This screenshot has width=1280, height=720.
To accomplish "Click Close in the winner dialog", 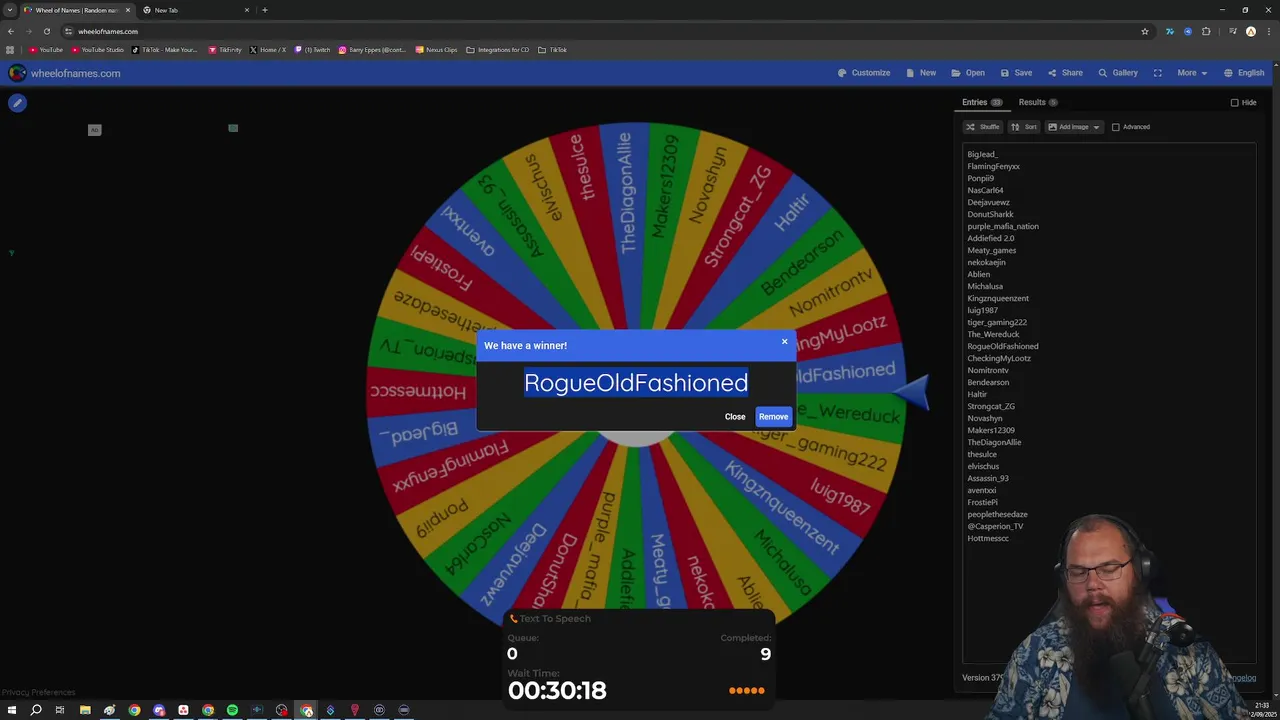I will click(735, 417).
